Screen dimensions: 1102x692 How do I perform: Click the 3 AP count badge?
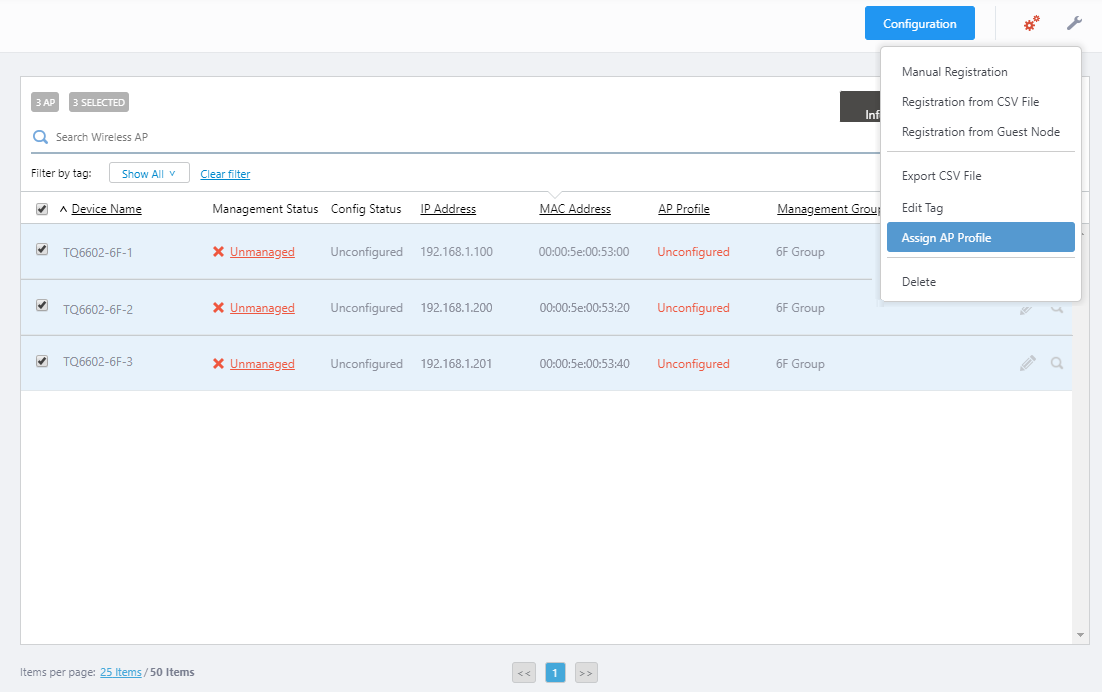pyautogui.click(x=45, y=103)
